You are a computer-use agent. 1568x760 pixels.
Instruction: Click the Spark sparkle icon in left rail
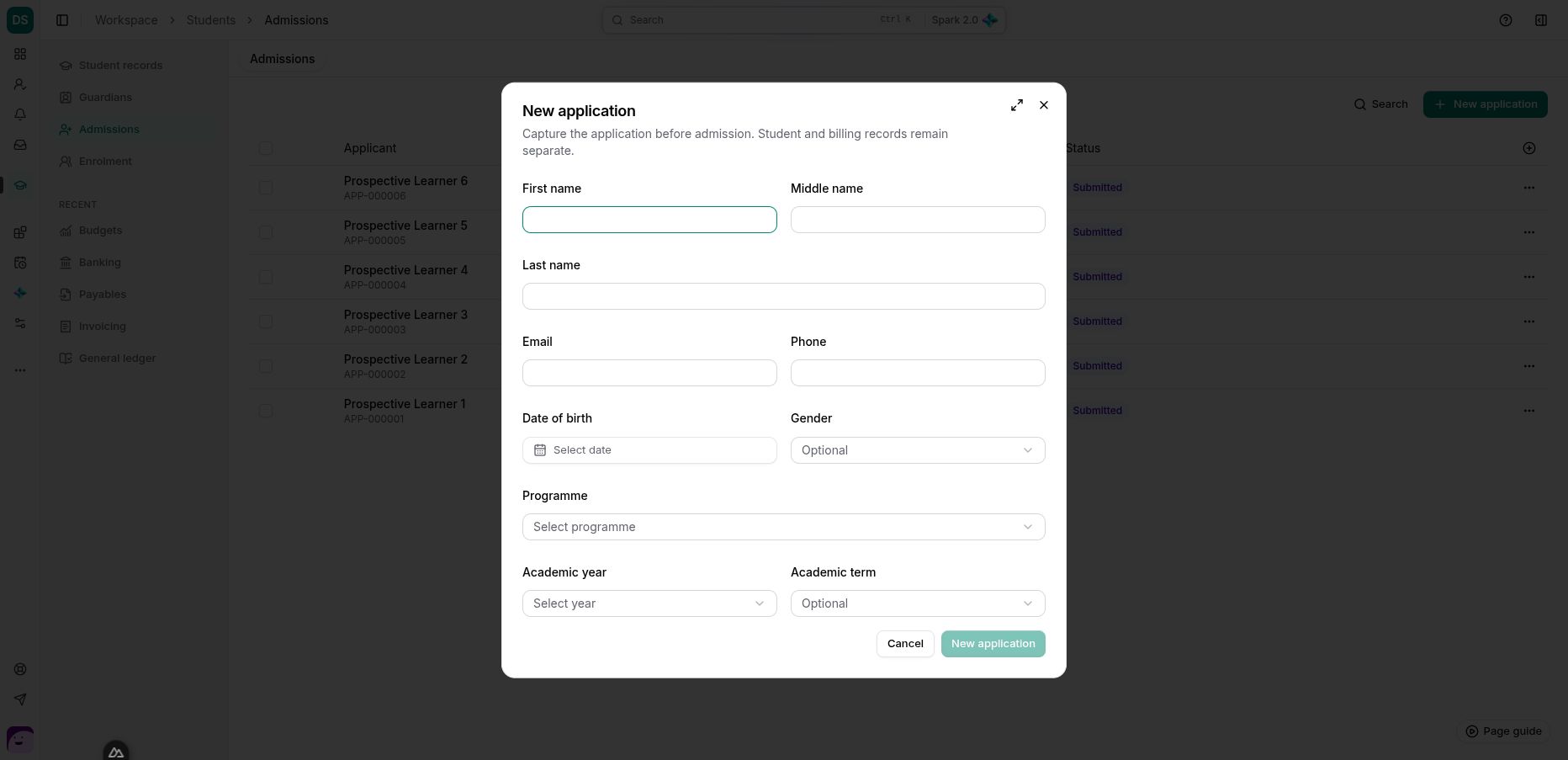click(20, 293)
